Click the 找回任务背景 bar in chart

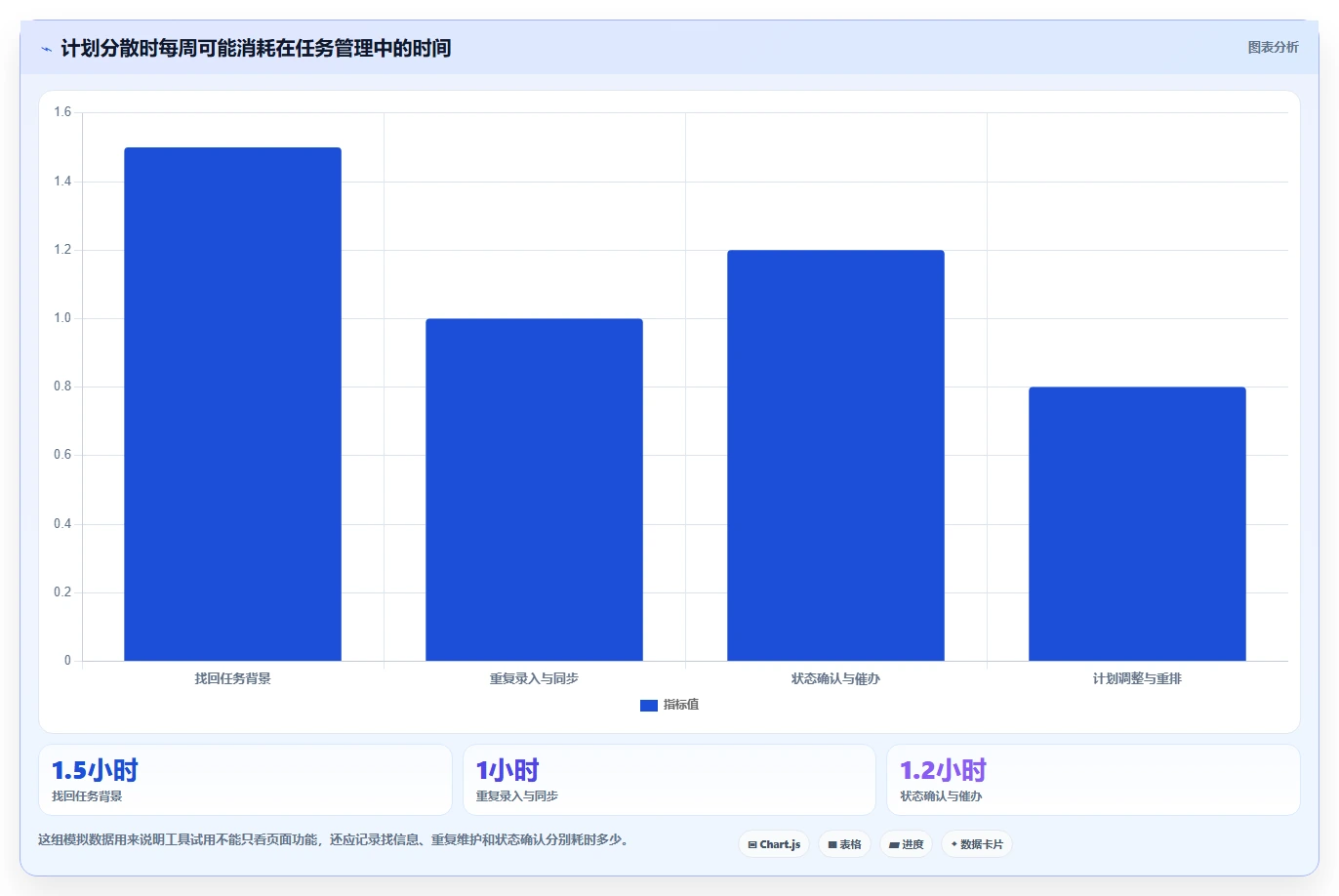click(x=232, y=404)
